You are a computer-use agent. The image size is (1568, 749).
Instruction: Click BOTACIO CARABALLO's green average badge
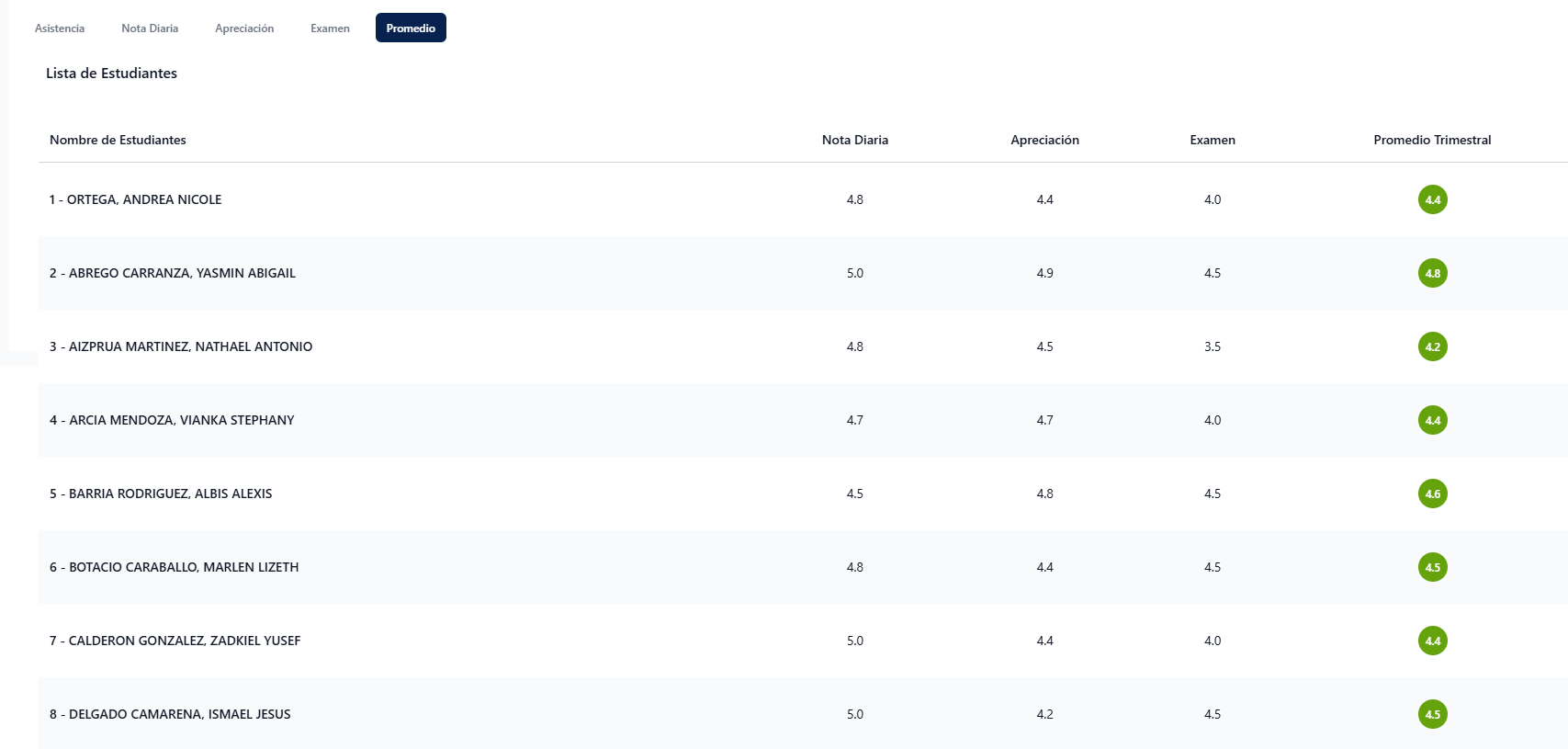pos(1432,567)
